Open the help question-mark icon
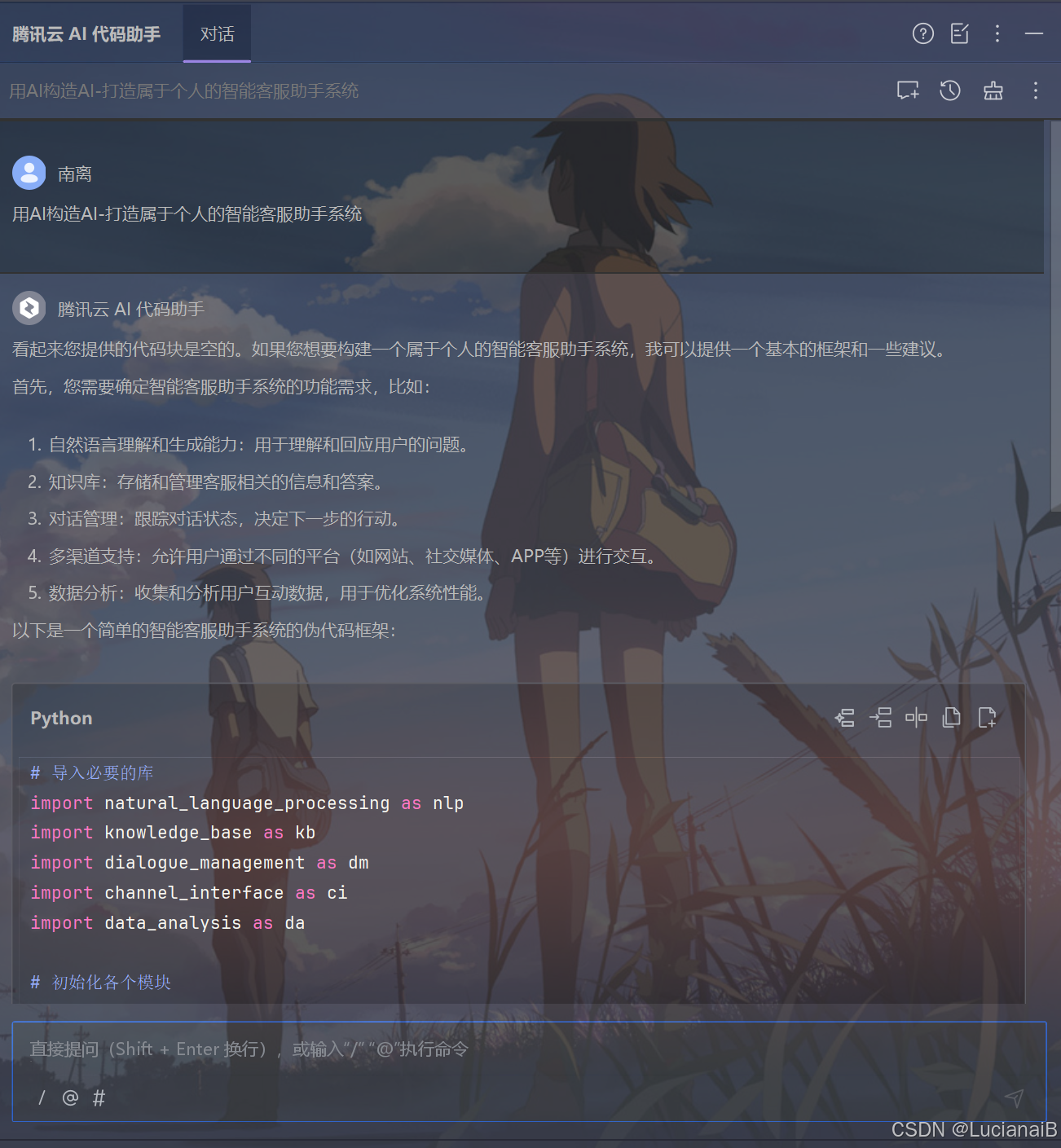 tap(922, 33)
